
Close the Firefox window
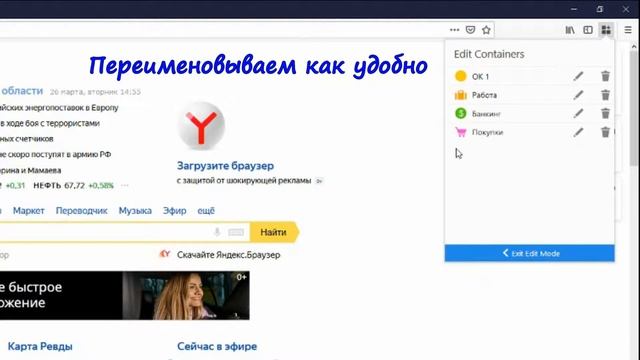tap(626, 9)
